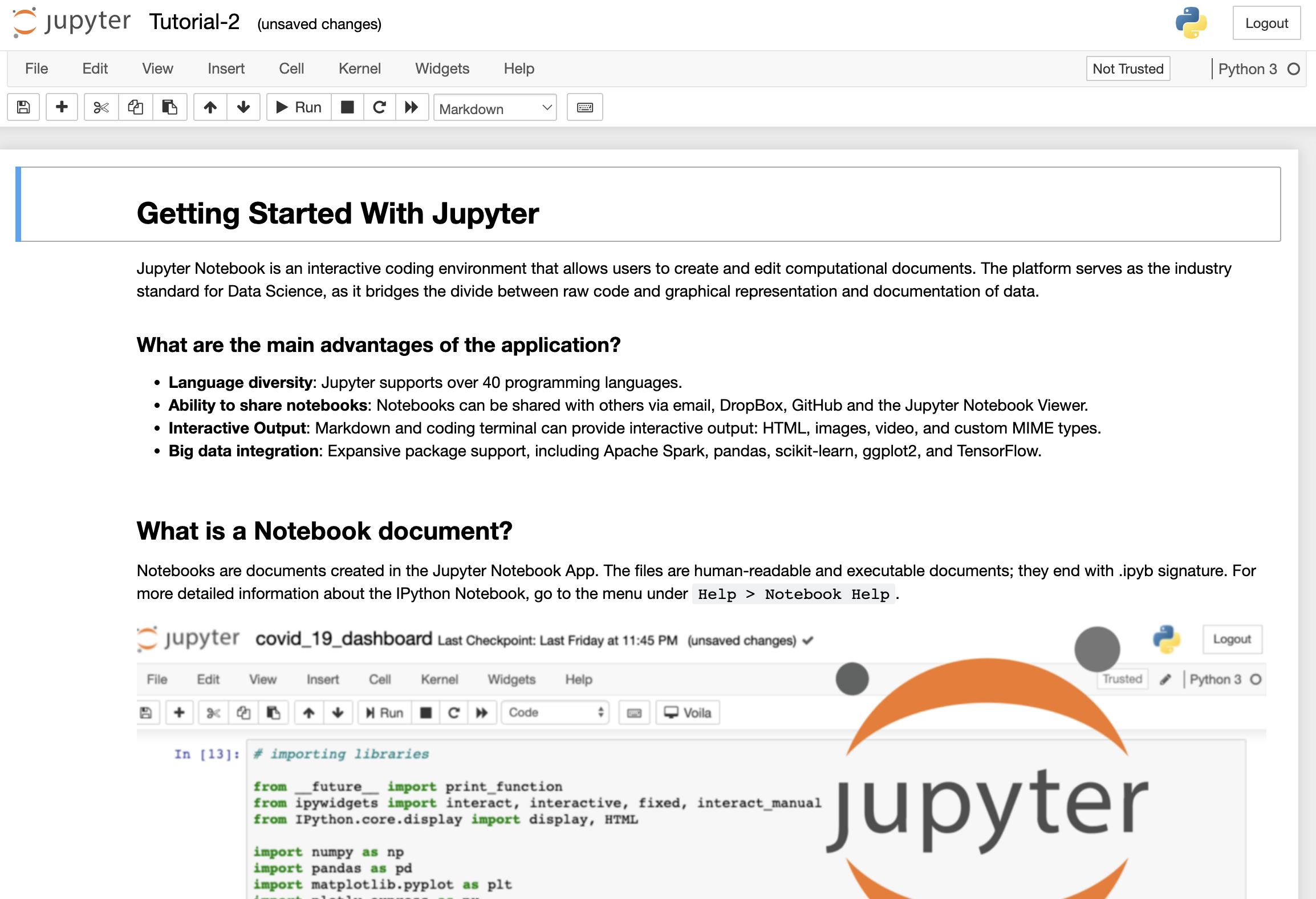Open the Cell menu
Image resolution: width=1316 pixels, height=899 pixels.
292,68
